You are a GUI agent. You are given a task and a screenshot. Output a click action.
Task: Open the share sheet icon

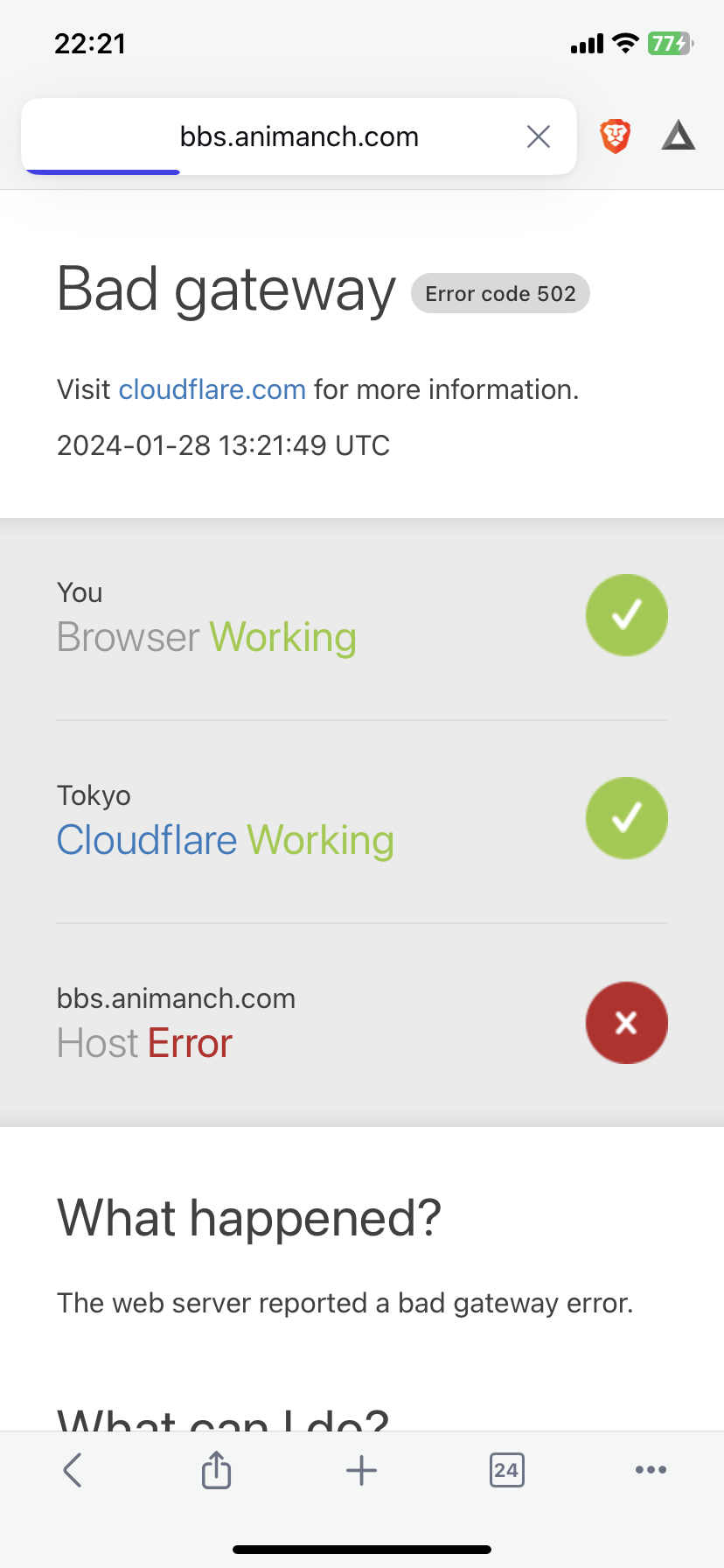coord(216,1469)
